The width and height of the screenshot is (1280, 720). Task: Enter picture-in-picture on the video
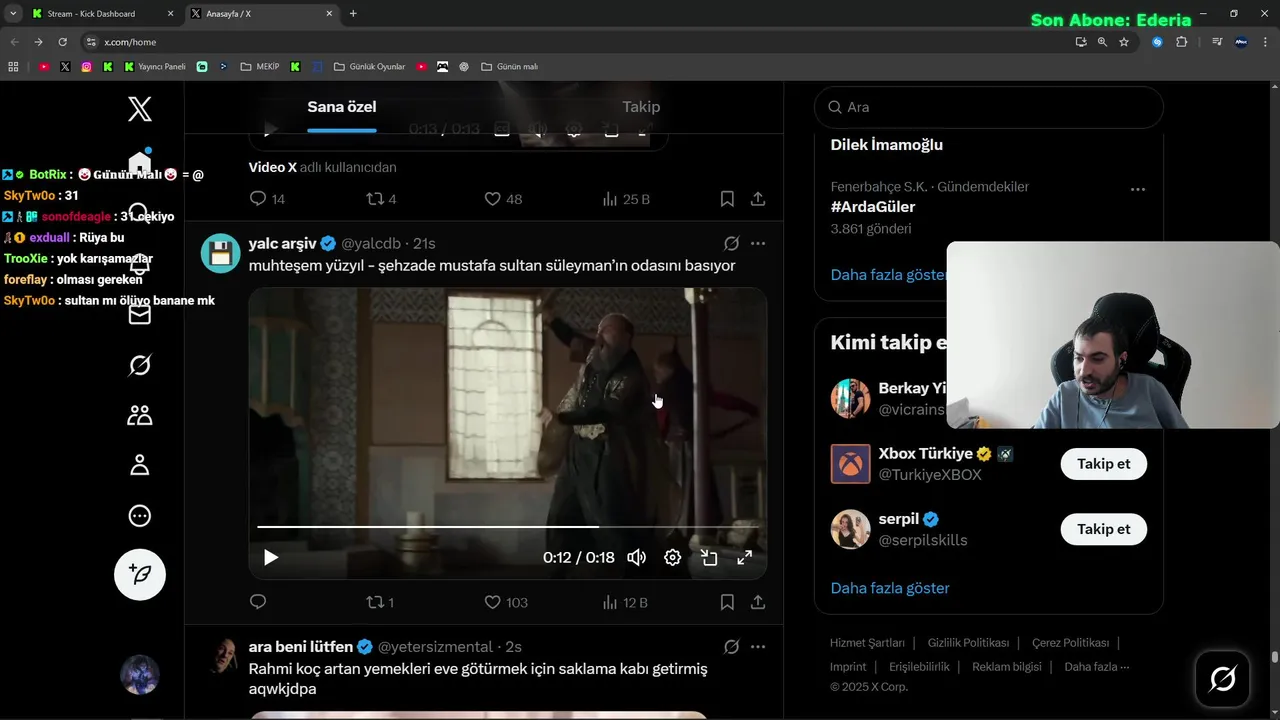709,558
